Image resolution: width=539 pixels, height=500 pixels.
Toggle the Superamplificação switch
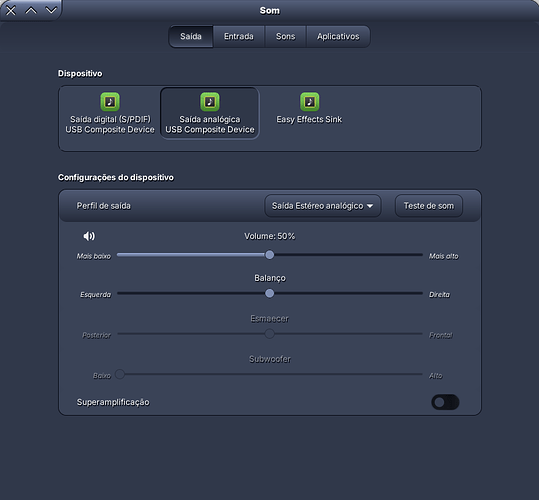click(446, 402)
